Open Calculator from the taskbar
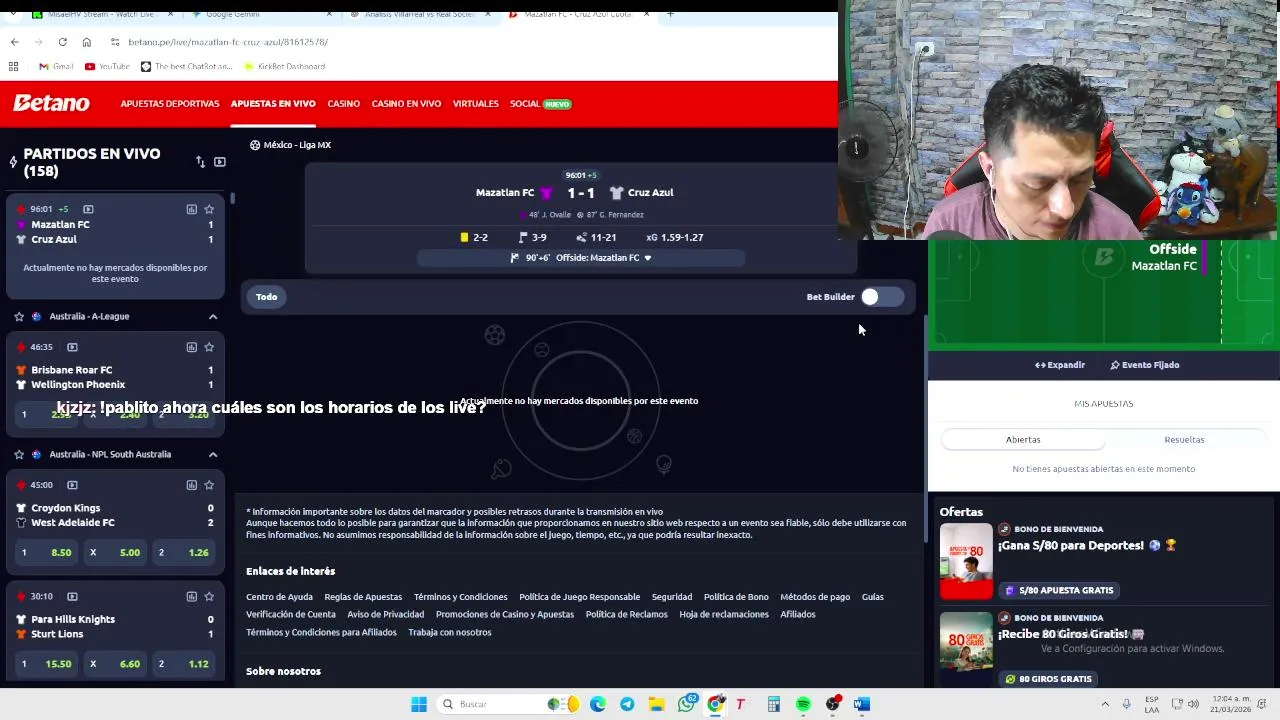Screen dimensions: 1280x720 tap(774, 704)
